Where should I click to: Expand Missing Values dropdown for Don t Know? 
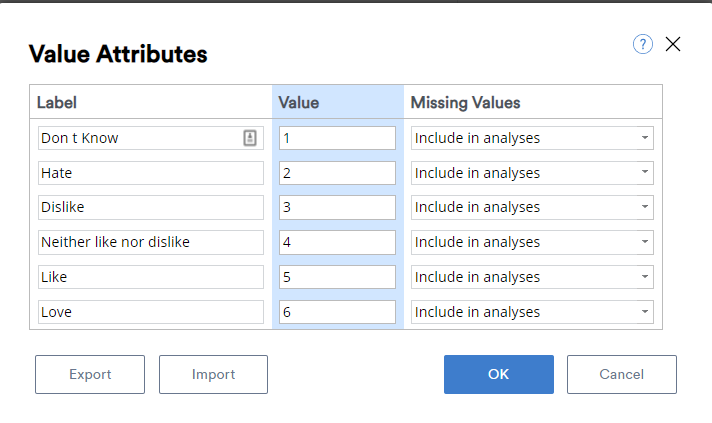pyautogui.click(x=532, y=138)
